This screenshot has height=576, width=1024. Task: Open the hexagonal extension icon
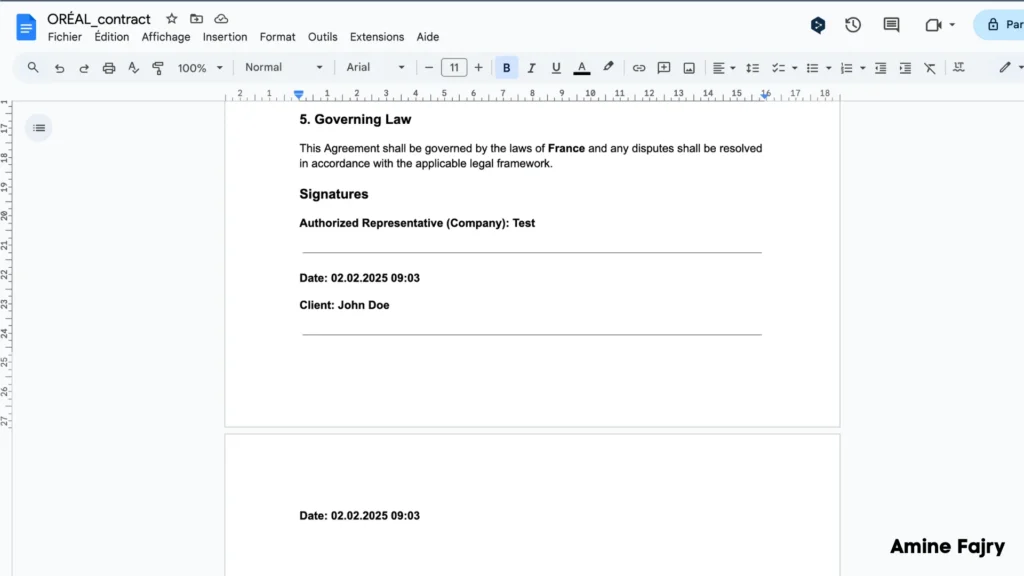[x=818, y=25]
